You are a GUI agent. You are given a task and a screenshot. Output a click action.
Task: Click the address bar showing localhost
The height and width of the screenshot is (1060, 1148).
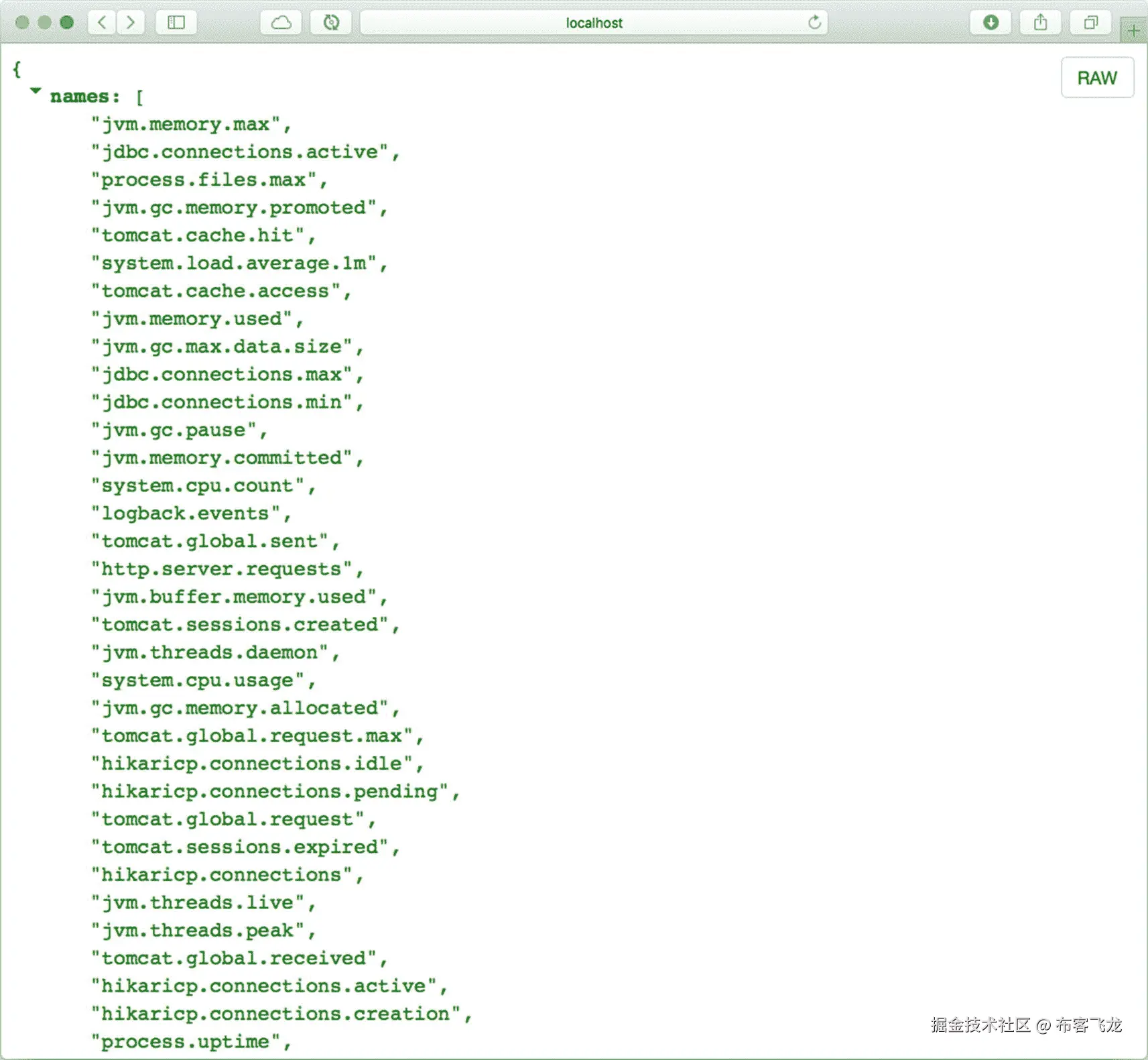pos(594,22)
